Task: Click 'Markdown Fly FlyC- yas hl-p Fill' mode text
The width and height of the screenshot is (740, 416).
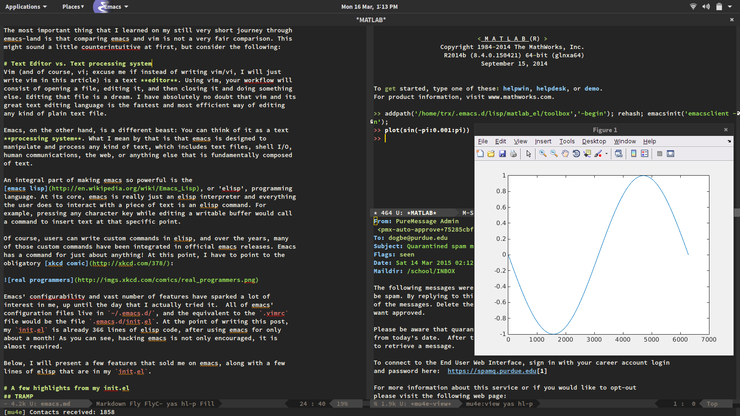Action: tap(155, 404)
